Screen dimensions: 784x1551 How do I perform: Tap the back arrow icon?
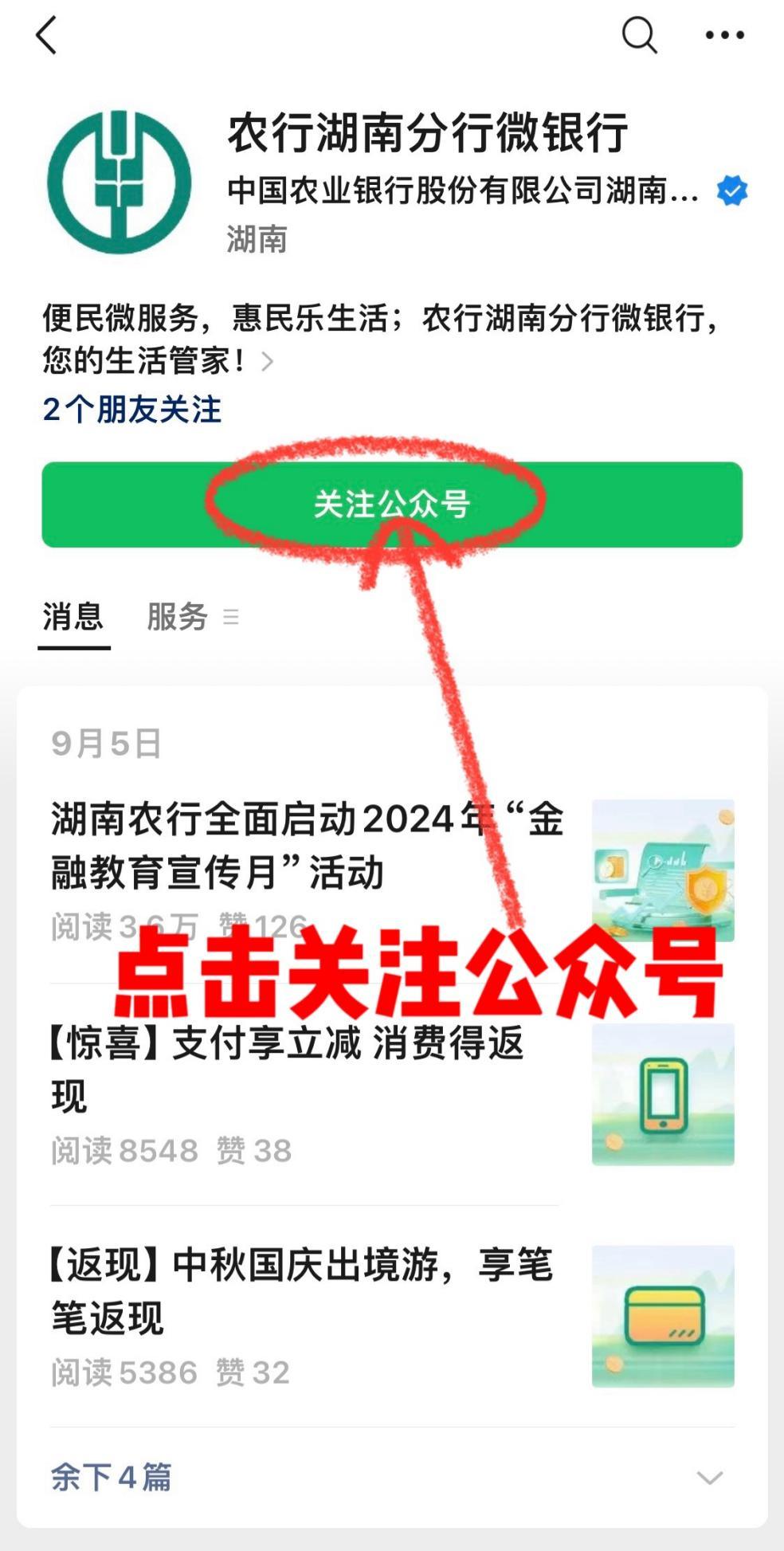tap(46, 36)
